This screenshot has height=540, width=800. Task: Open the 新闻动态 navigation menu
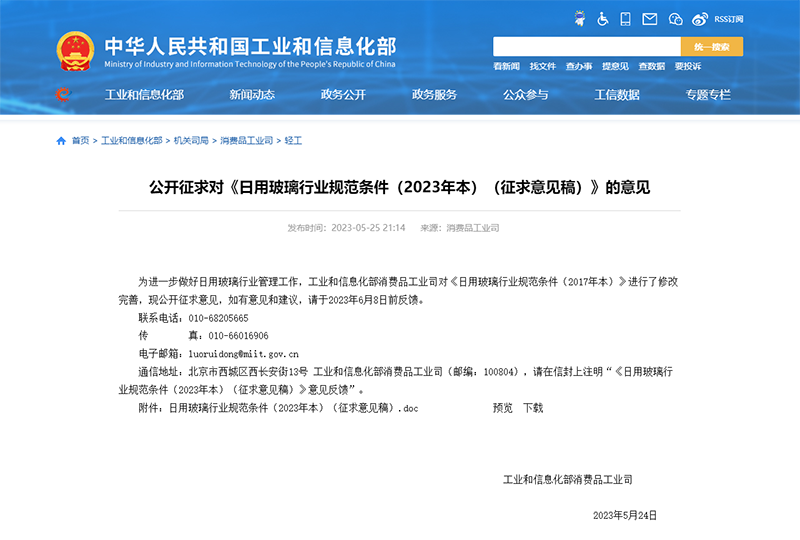(x=252, y=94)
